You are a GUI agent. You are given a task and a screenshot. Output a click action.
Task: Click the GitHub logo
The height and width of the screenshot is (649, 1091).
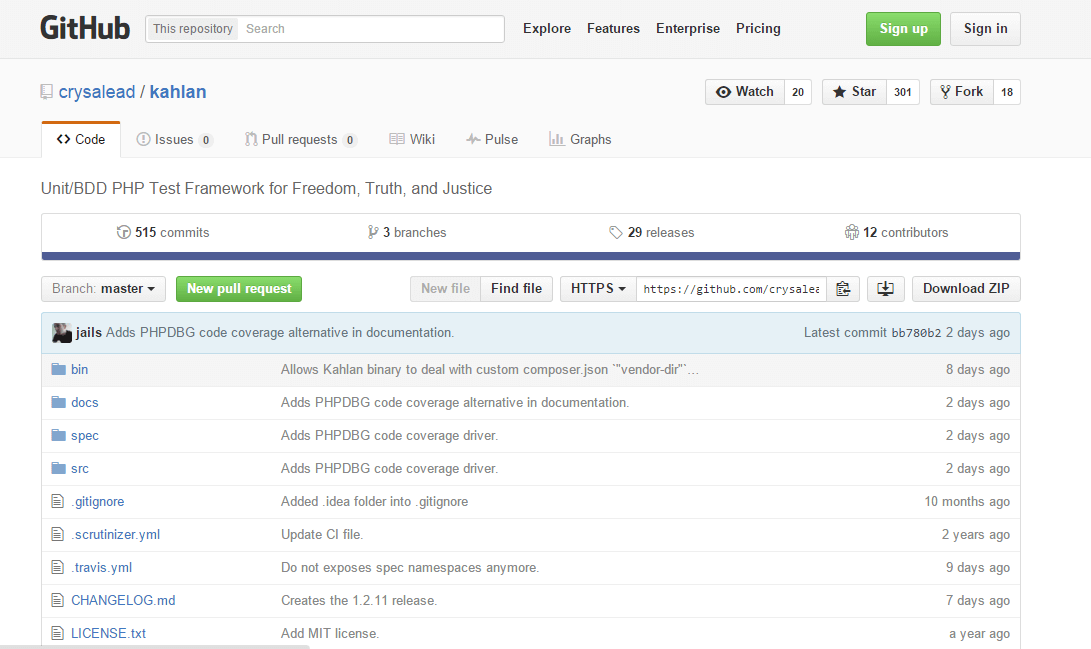[x=85, y=28]
